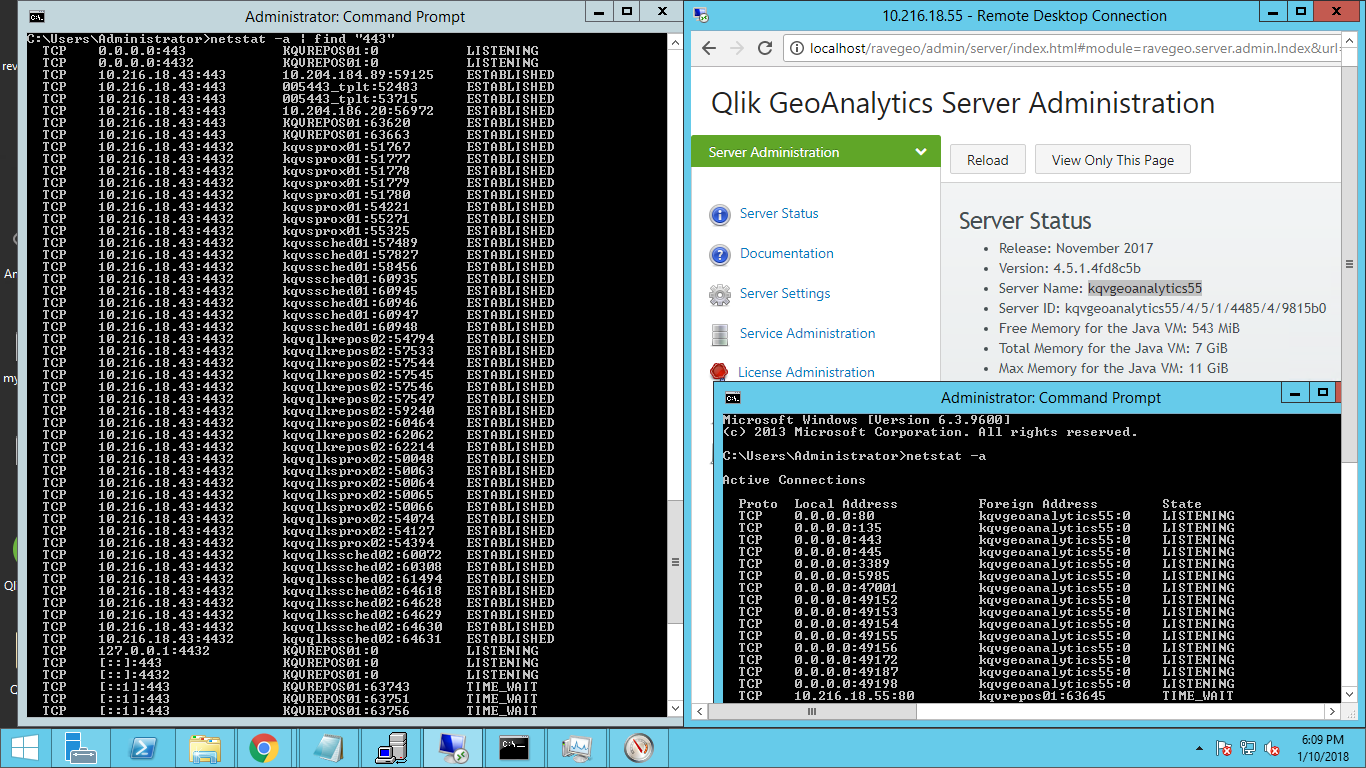Click Free Memory for the Java VM line
This screenshot has width=1366, height=768.
tap(1119, 328)
